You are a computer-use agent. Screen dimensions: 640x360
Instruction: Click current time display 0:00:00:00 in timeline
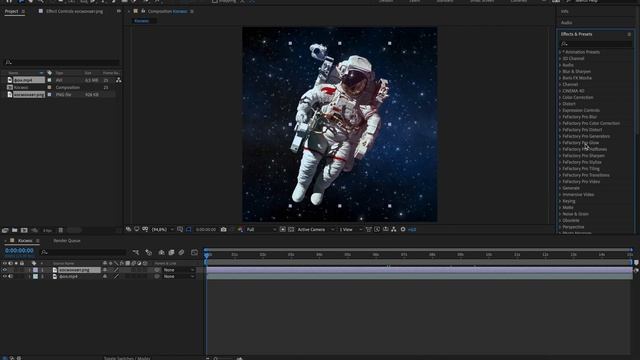[19, 251]
